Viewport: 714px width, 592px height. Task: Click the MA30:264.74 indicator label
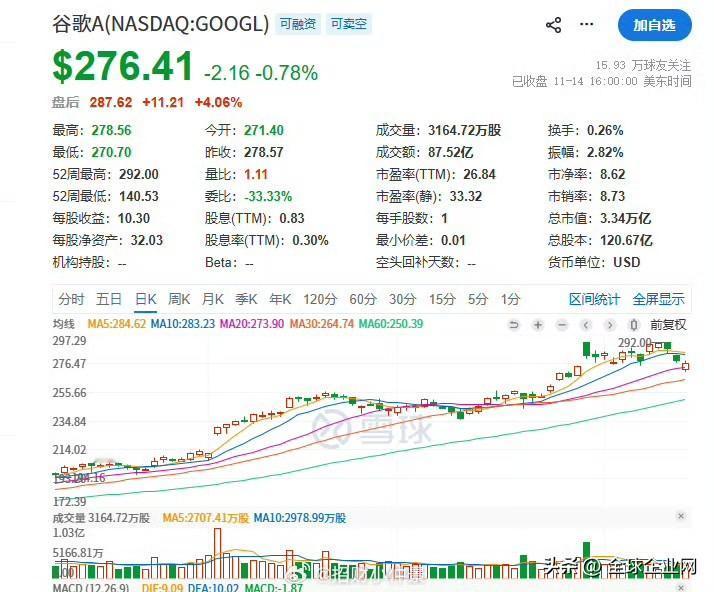pos(321,324)
